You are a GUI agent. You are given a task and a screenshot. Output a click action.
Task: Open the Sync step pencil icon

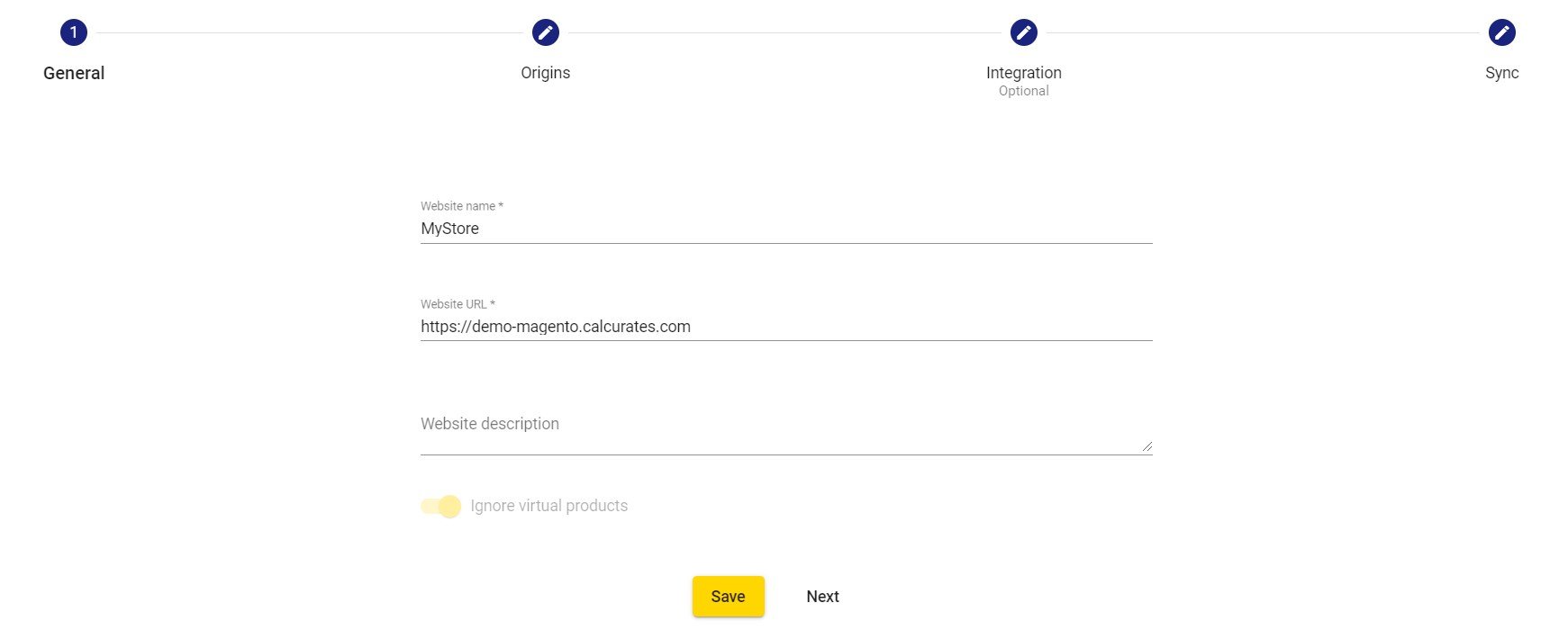1501,32
